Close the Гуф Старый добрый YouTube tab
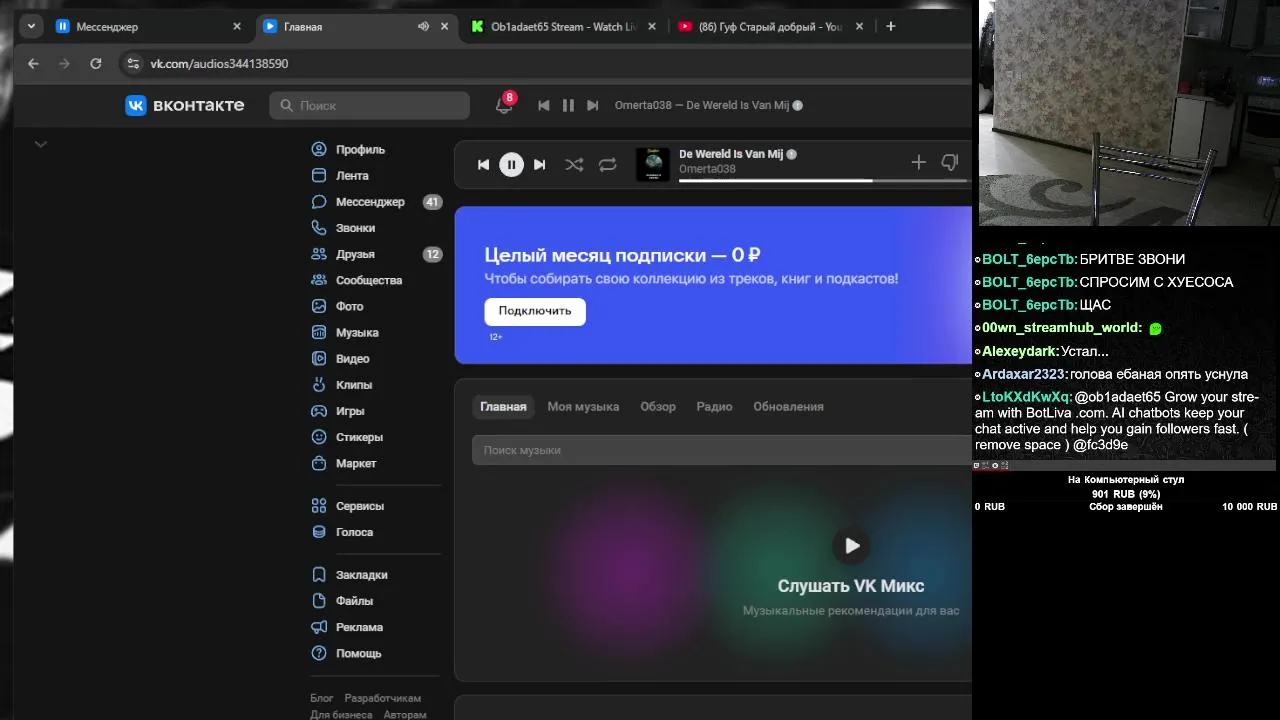The height and width of the screenshot is (720, 1280). (x=859, y=27)
